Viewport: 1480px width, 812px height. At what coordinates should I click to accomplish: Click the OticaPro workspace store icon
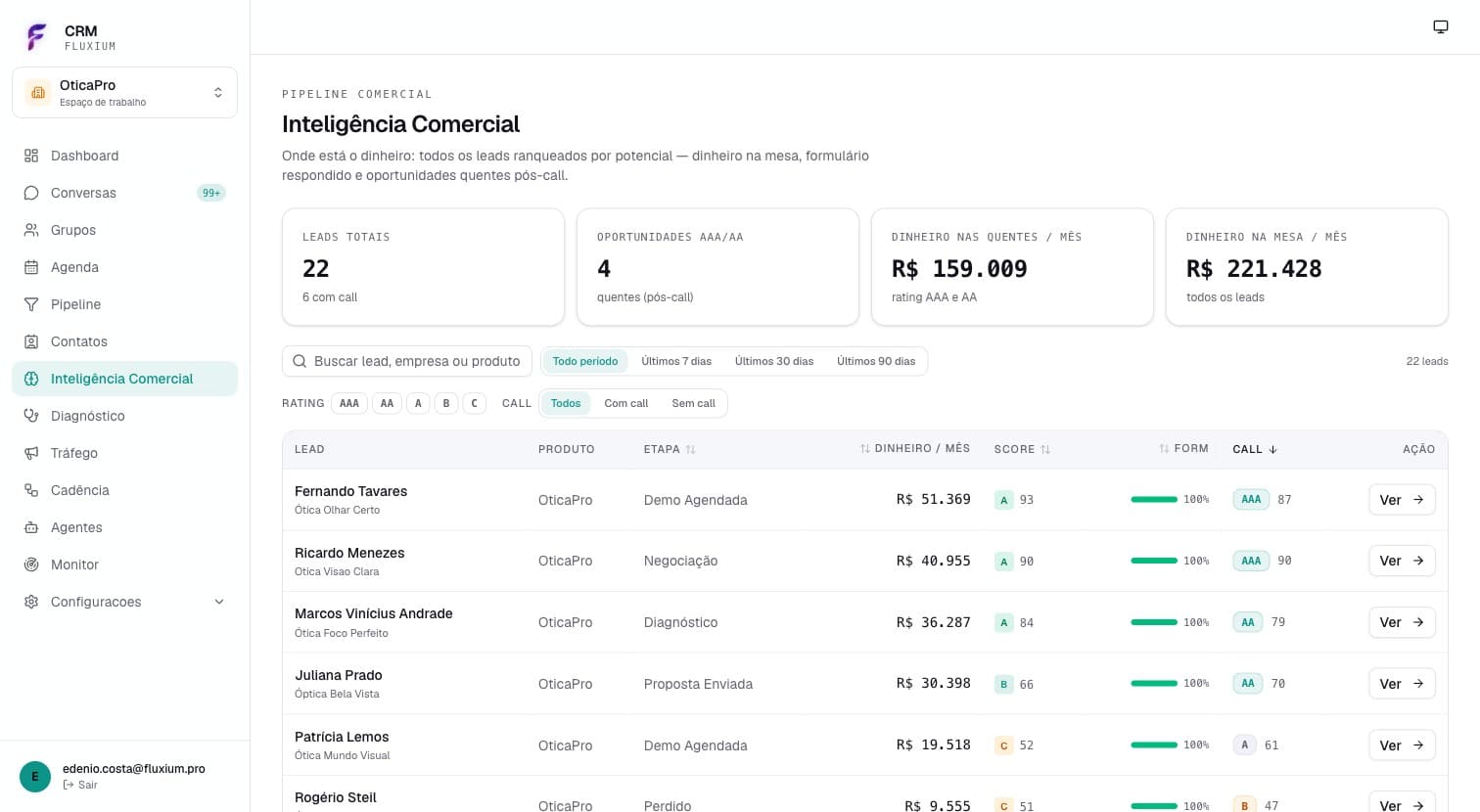(38, 92)
